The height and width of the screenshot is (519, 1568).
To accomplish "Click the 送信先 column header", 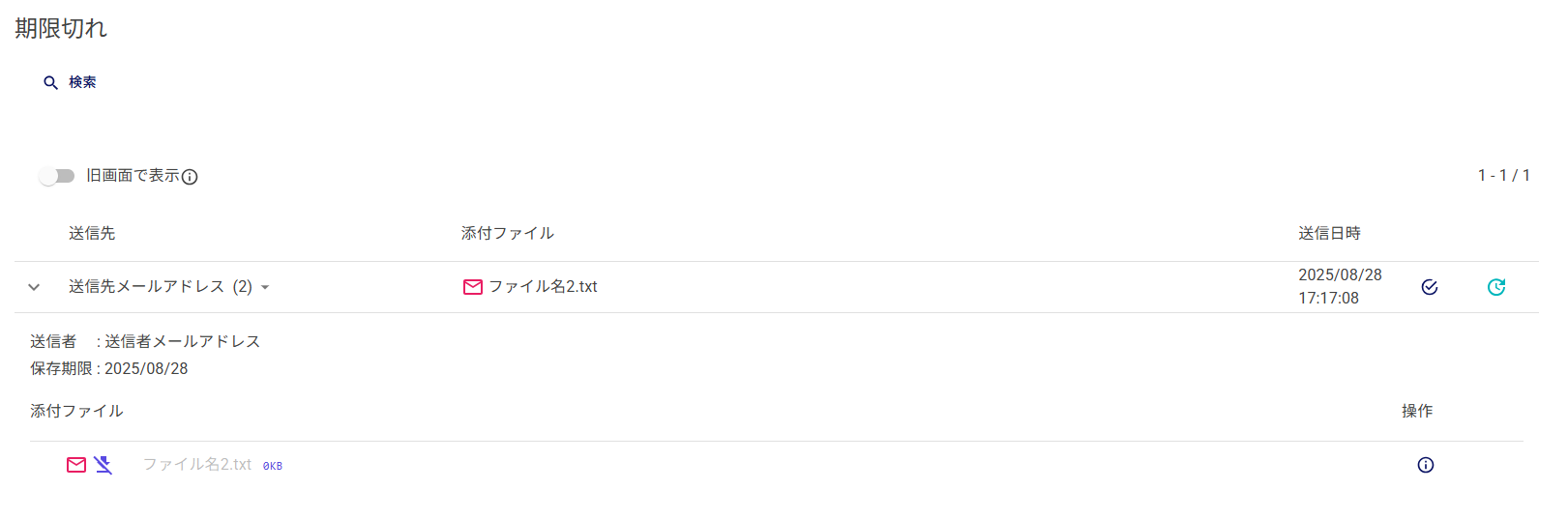I will 92,233.
